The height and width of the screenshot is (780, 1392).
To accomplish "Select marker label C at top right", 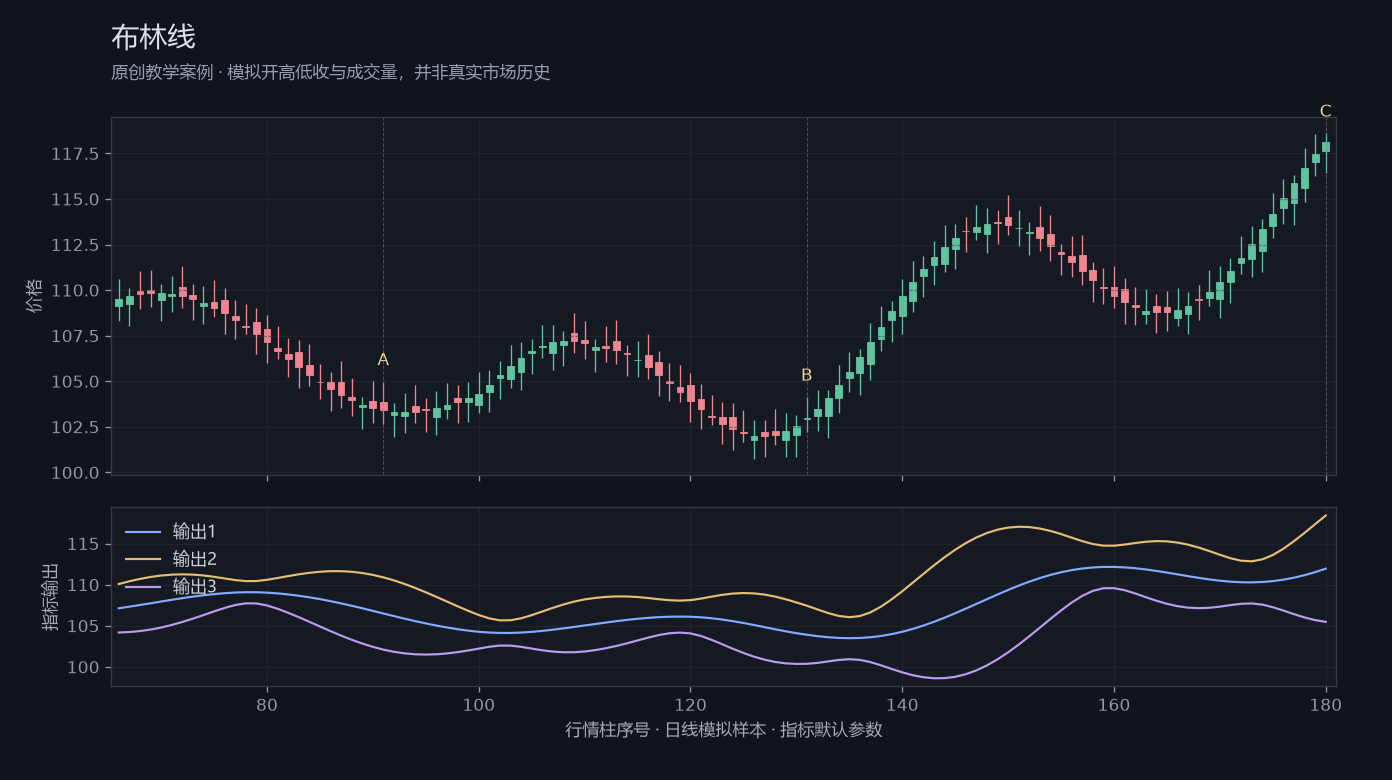I will coord(1326,111).
